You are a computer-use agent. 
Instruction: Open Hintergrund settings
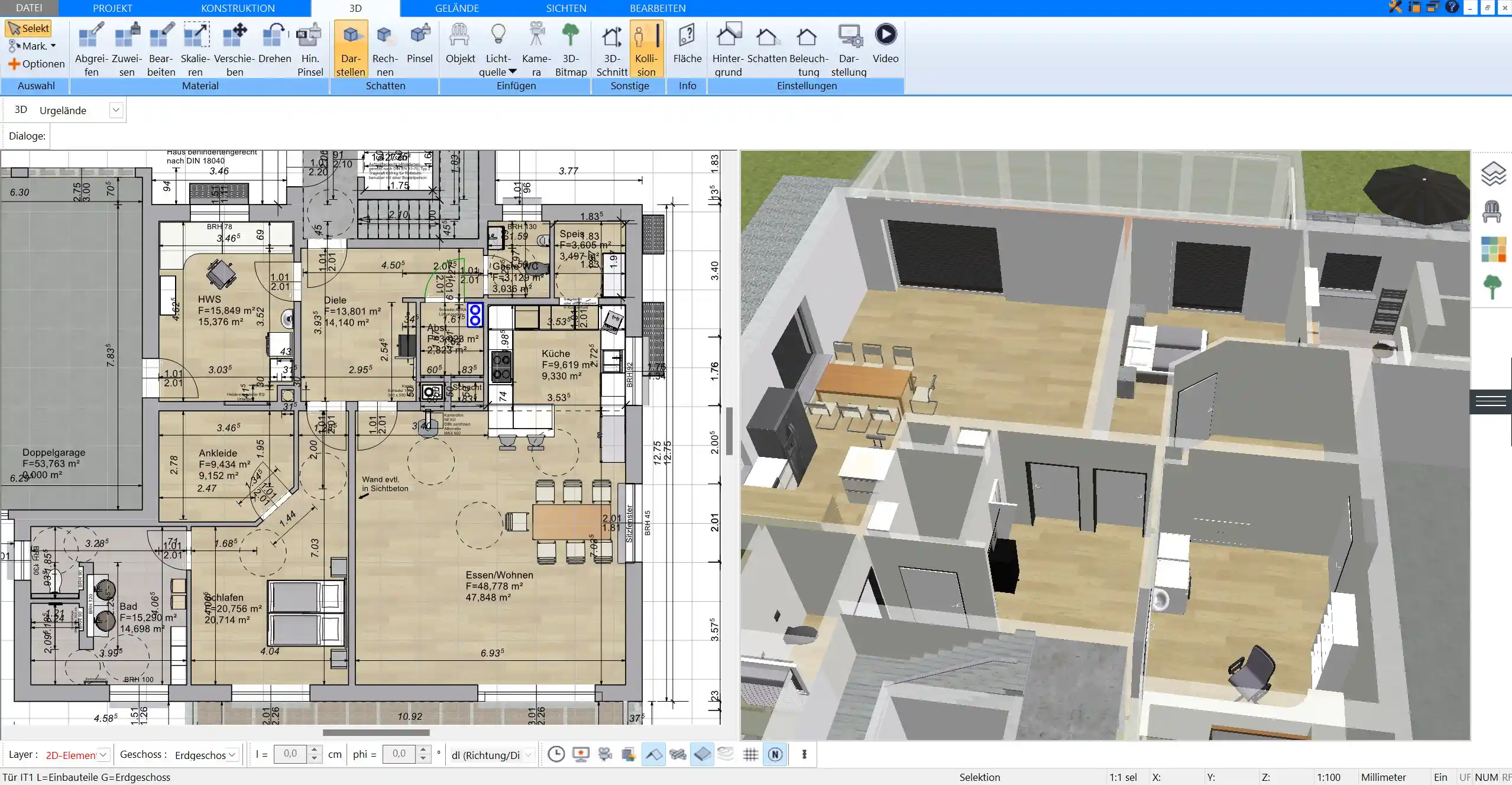tap(728, 49)
